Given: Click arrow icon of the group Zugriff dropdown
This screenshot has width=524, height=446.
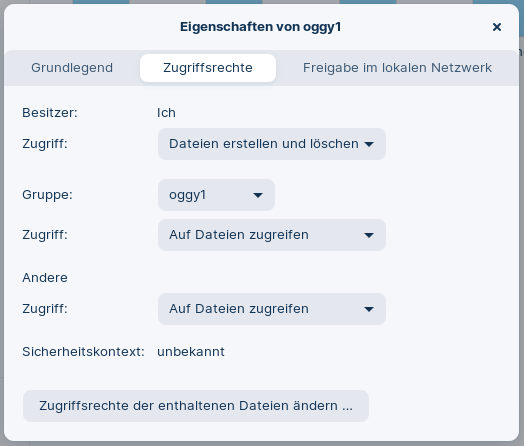Looking at the screenshot, I should pyautogui.click(x=369, y=235).
